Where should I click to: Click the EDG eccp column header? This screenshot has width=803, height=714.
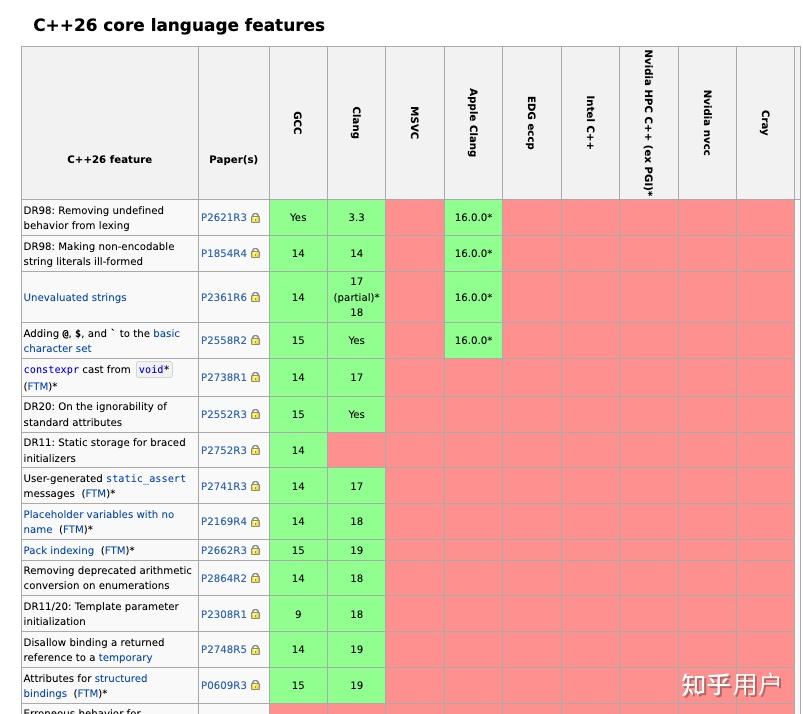(532, 123)
